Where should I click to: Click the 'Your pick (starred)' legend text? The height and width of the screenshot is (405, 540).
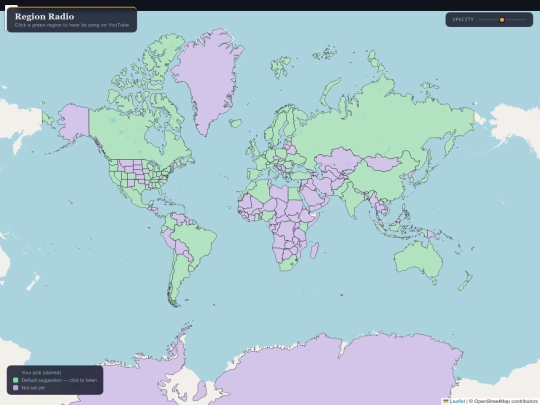[41, 373]
